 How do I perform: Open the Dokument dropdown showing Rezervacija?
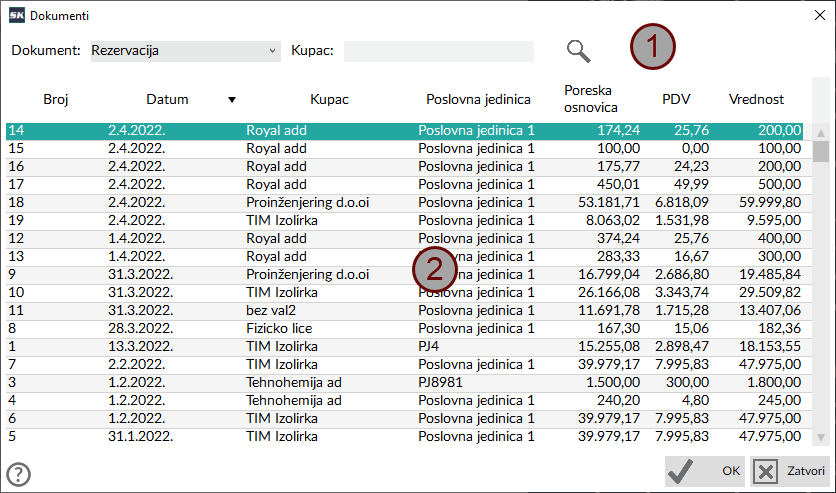click(x=186, y=51)
